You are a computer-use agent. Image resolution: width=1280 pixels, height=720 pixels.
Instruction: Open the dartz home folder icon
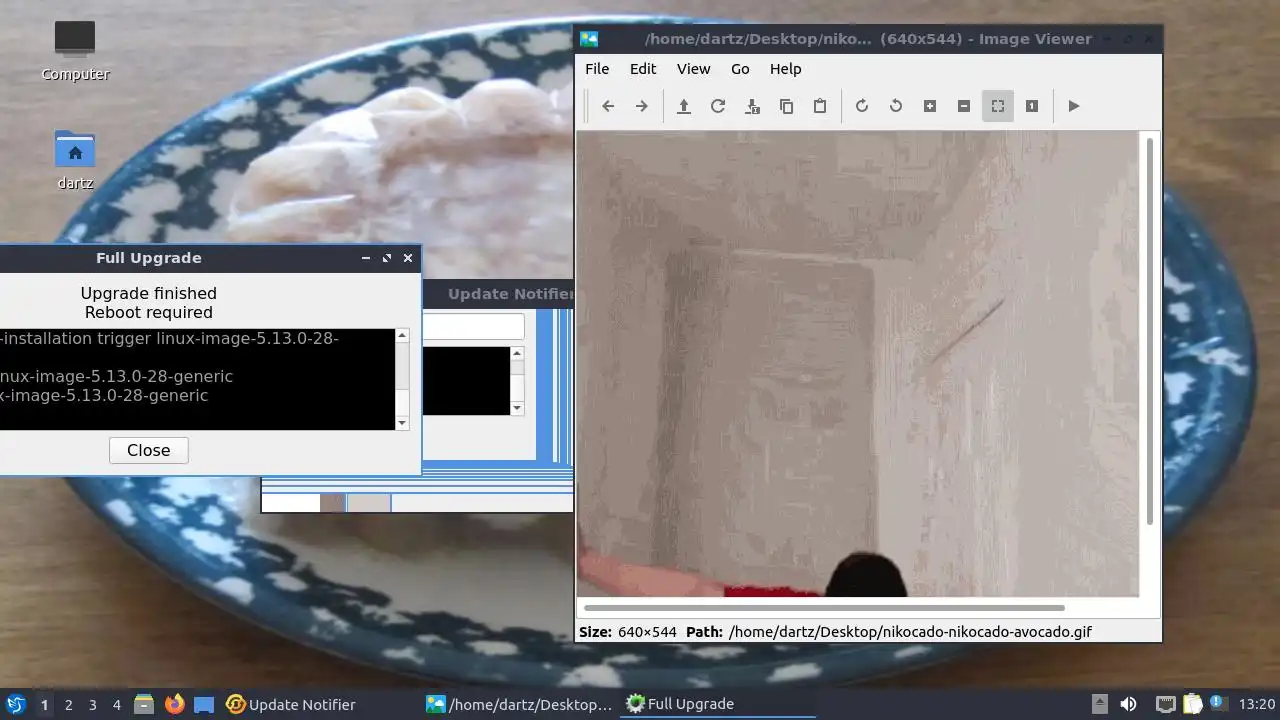(75, 160)
